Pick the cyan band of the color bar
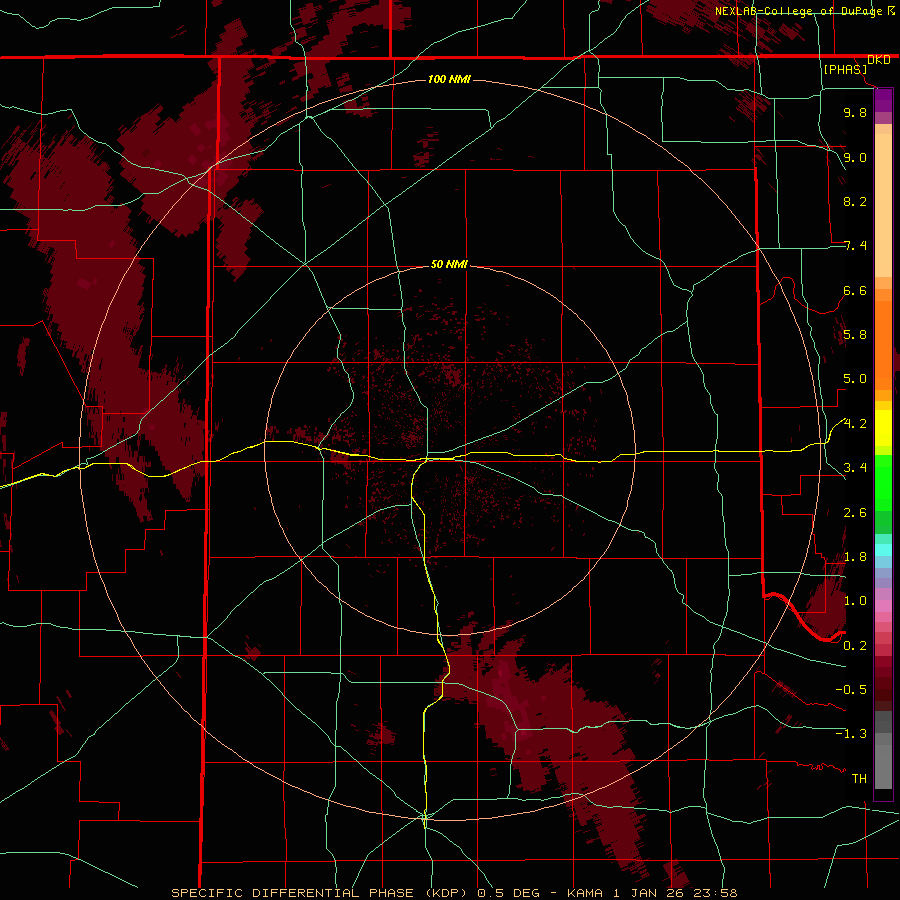Screen dimensions: 900x900 883,550
